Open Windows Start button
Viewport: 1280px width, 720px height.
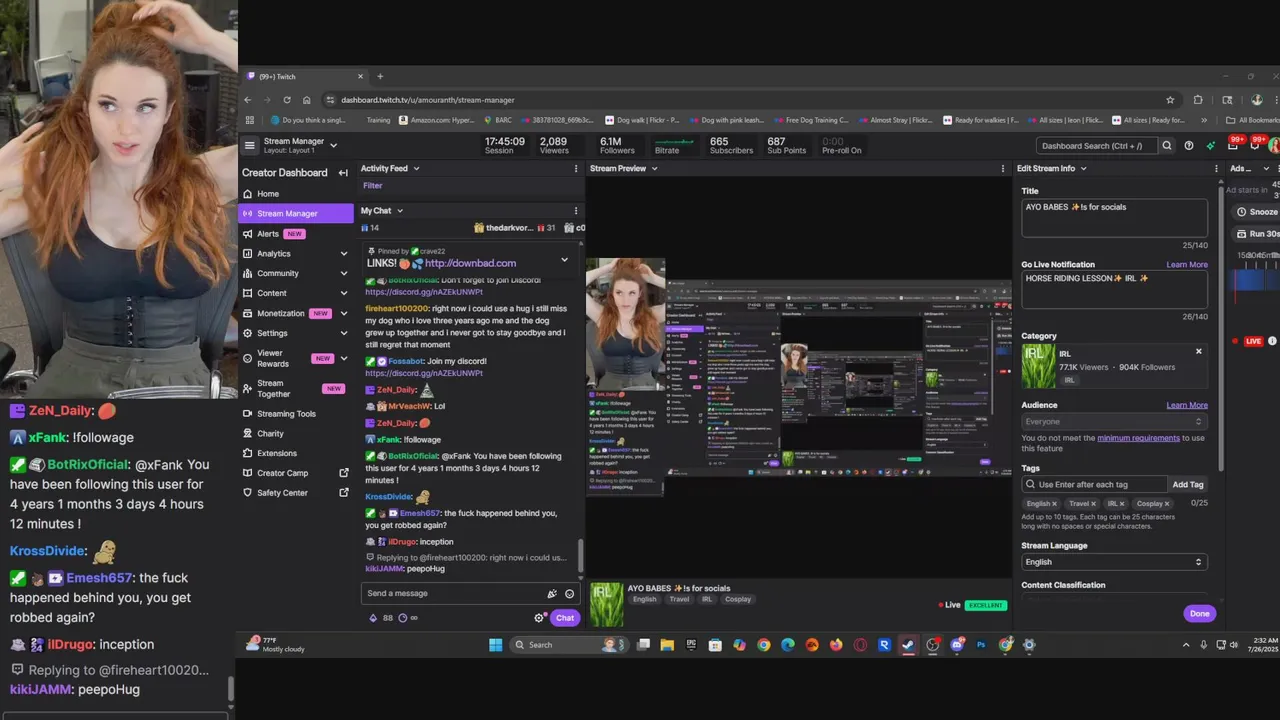pyautogui.click(x=496, y=645)
